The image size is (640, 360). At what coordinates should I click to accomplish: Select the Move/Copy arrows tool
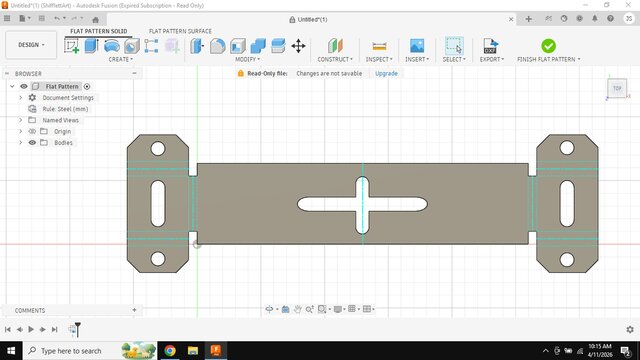[298, 46]
